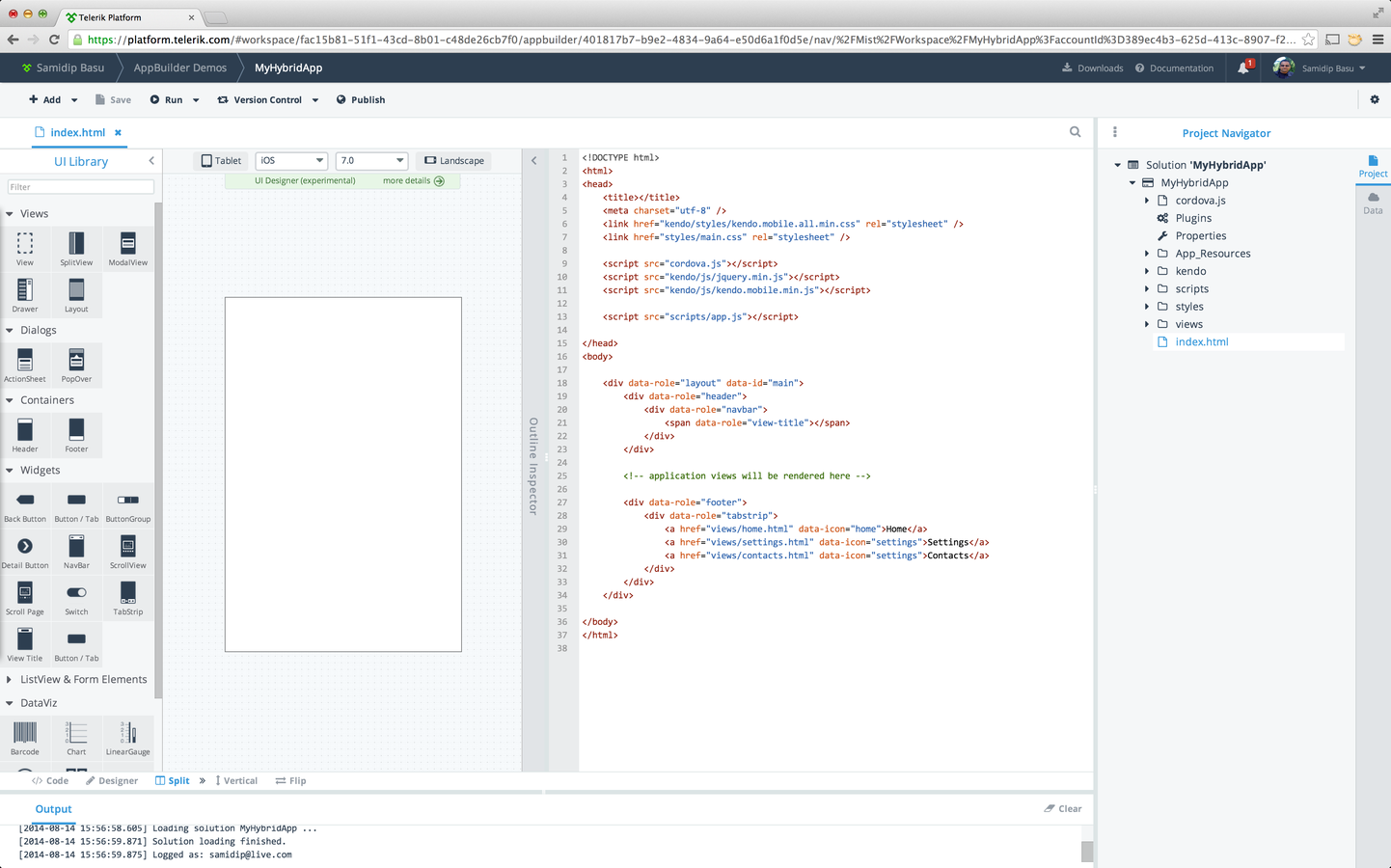Open the Run dropdown arrow
This screenshot has width=1391, height=868.
click(196, 100)
